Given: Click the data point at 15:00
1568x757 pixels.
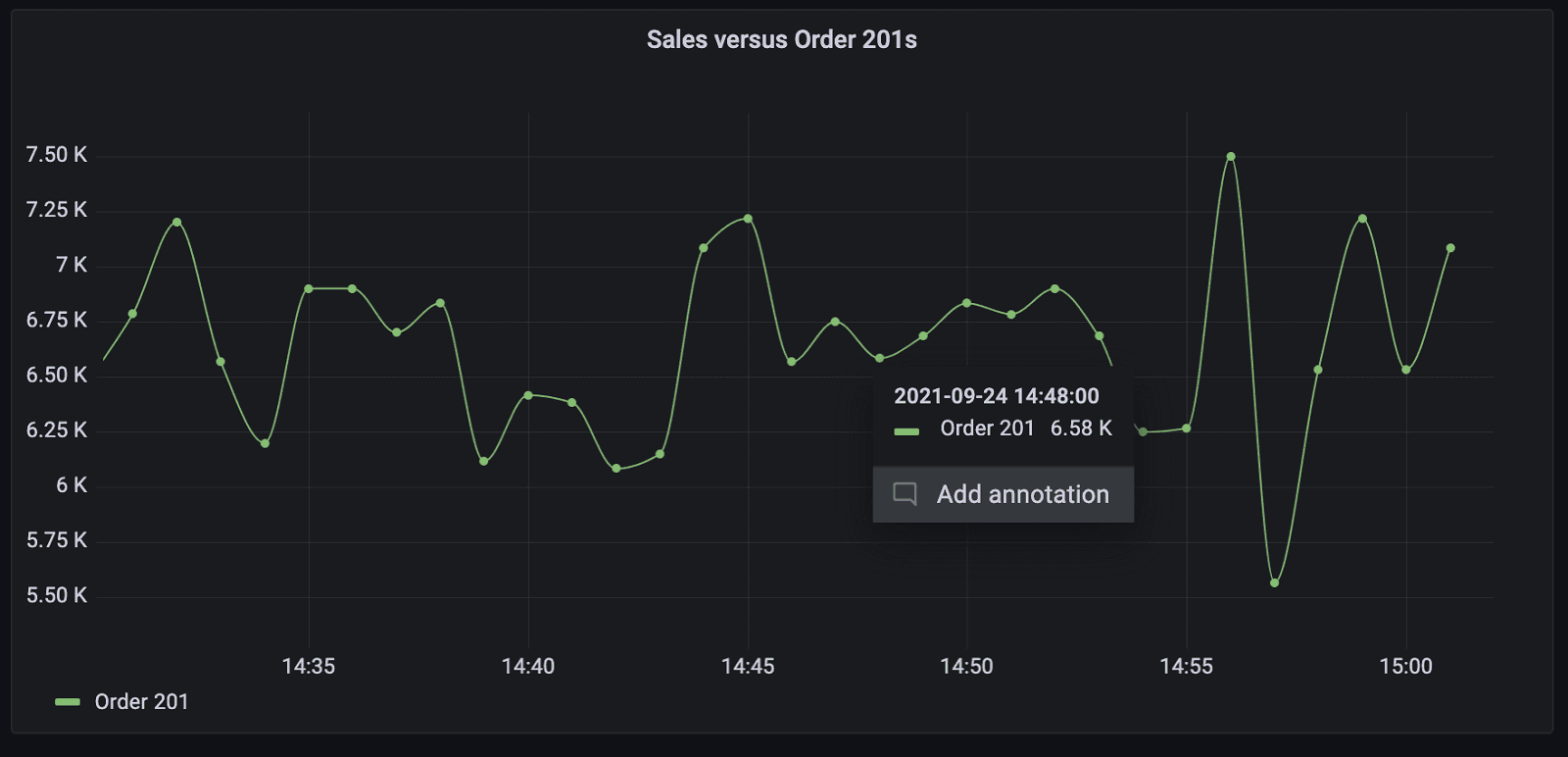Looking at the screenshot, I should coord(1406,370).
